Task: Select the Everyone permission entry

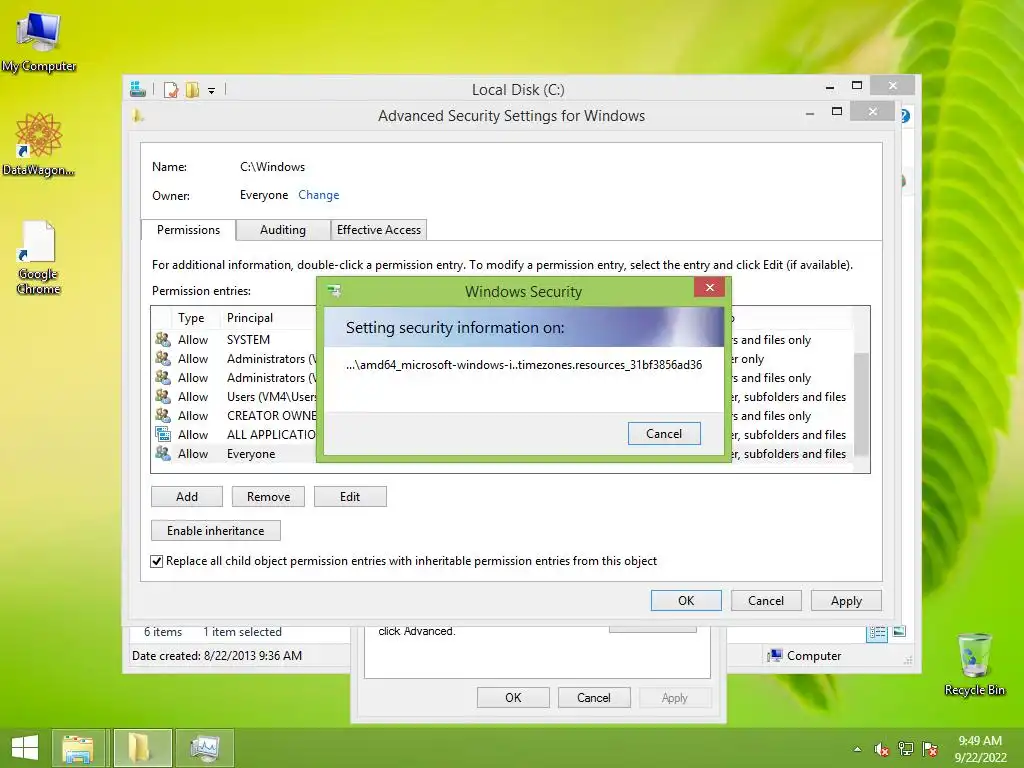Action: pos(502,453)
